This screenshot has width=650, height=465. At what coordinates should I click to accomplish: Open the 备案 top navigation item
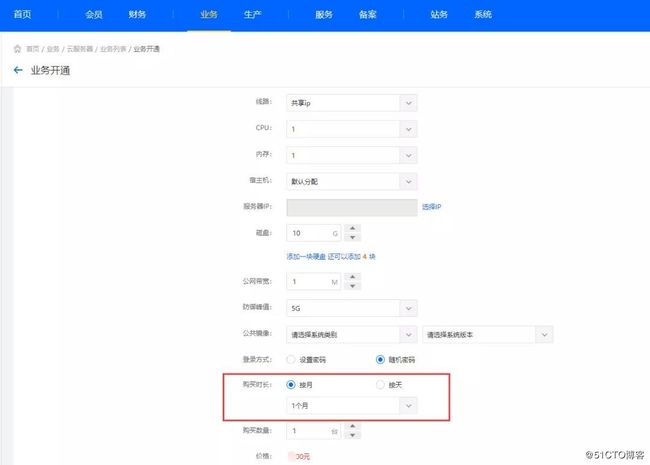coord(368,15)
